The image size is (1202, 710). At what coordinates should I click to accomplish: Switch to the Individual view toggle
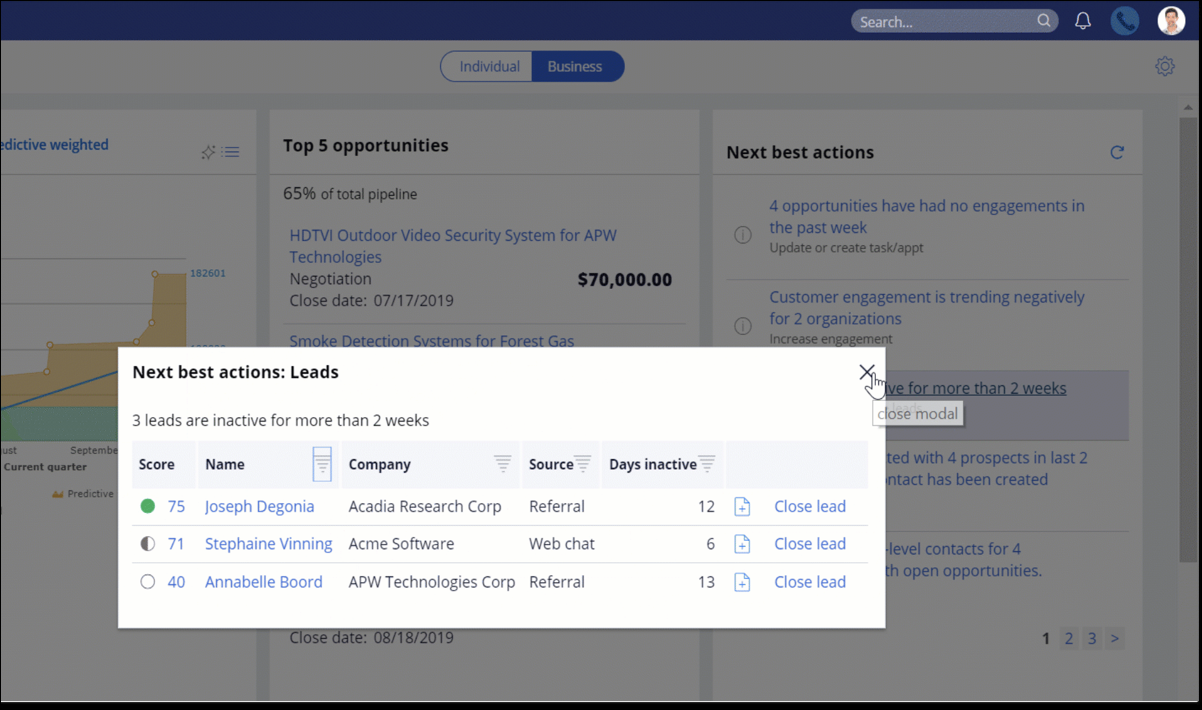[489, 67]
